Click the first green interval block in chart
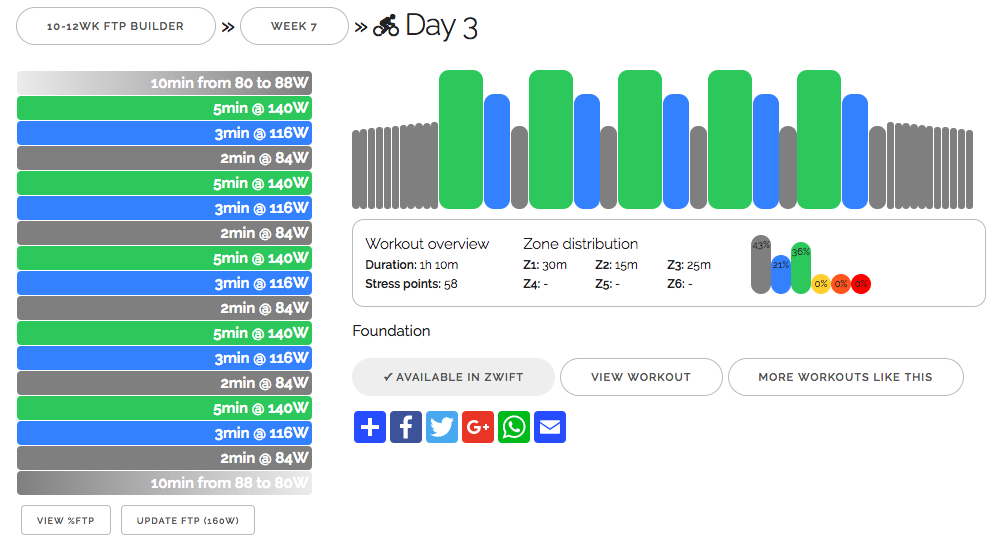Screen dimensions: 993x541 click(x=461, y=139)
